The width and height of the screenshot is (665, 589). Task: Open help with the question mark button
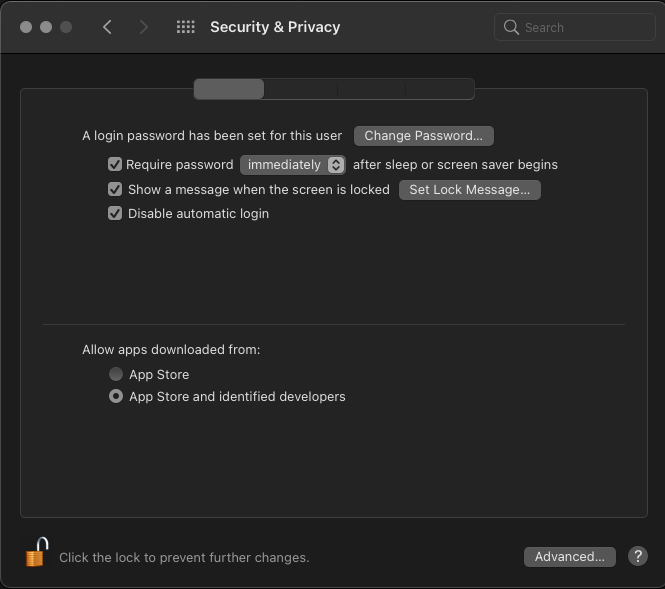(x=638, y=556)
